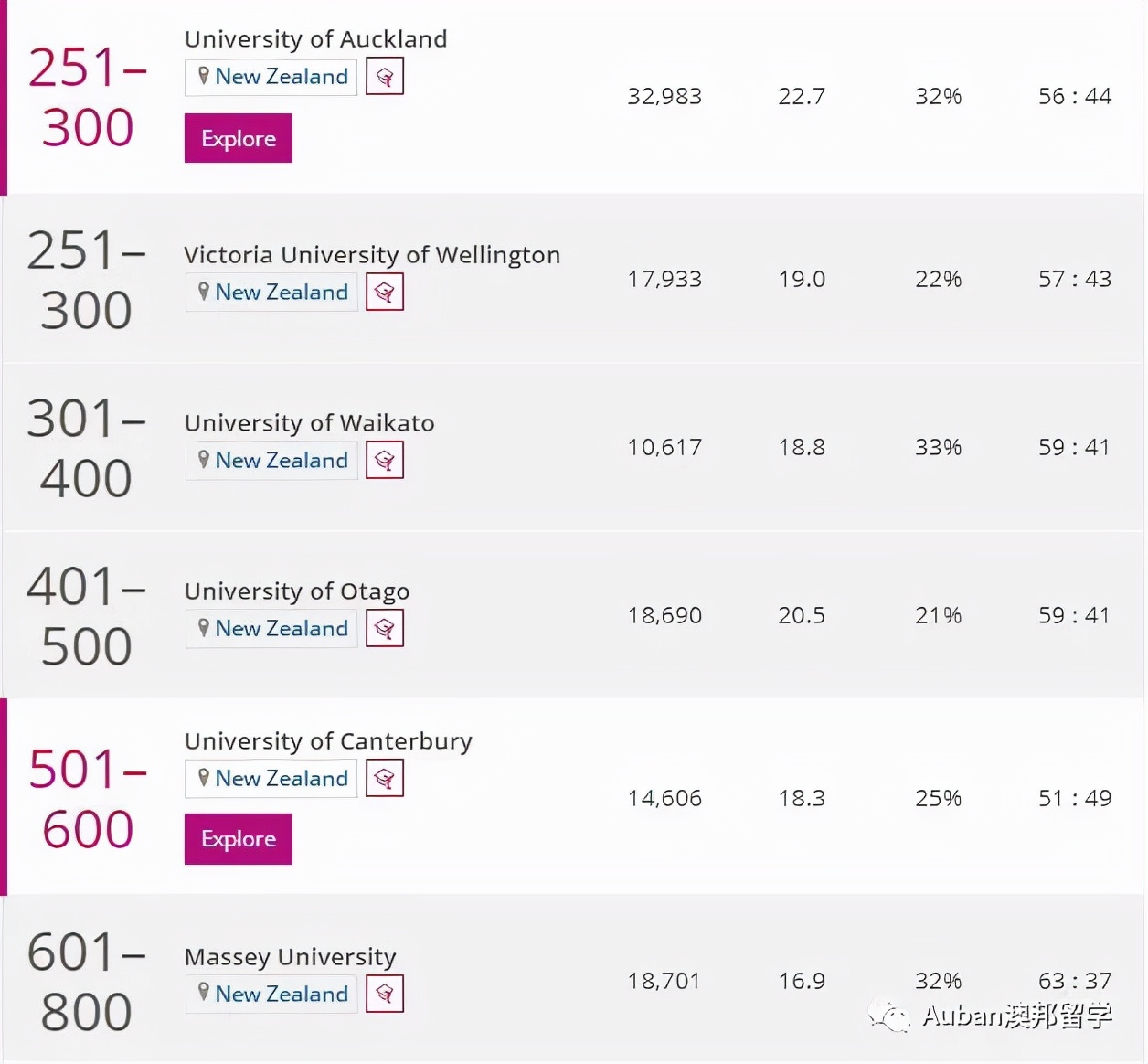Open the University of Otago link
1148x1064 pixels.
(x=297, y=591)
